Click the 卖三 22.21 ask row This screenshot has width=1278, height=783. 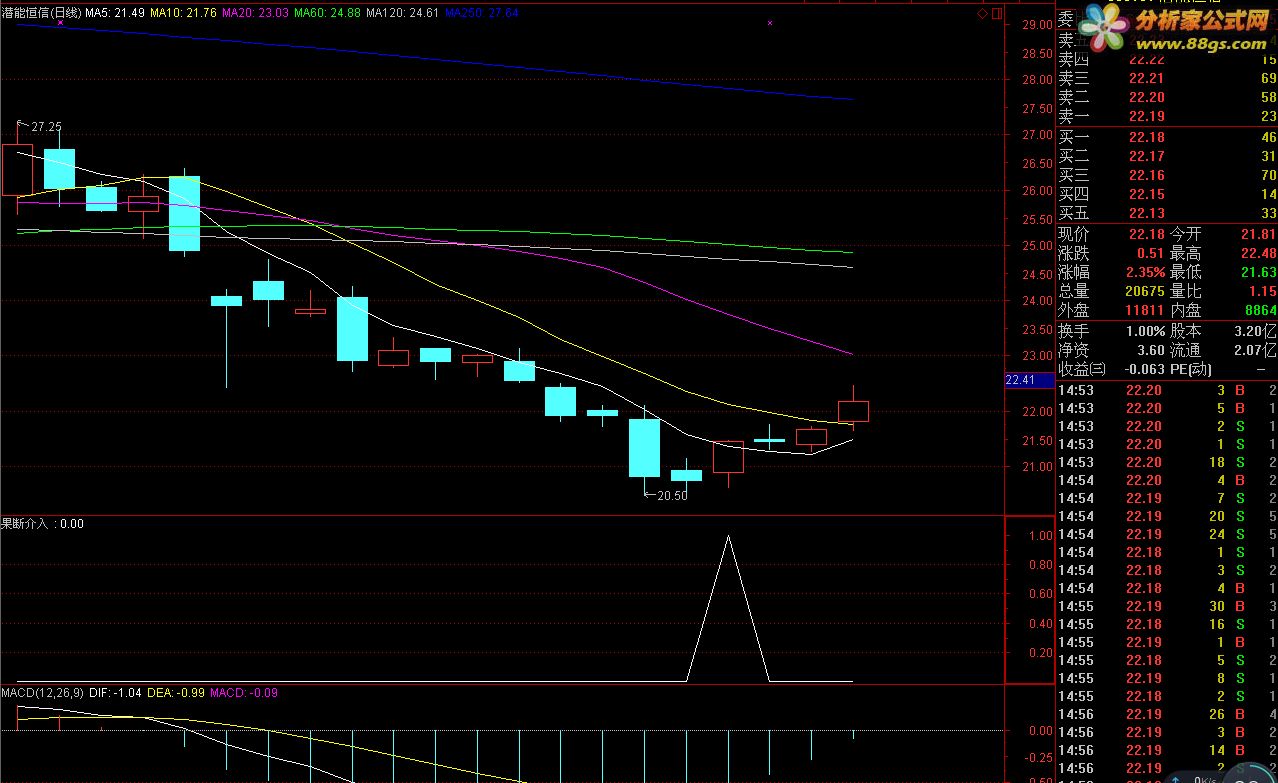click(x=1167, y=78)
